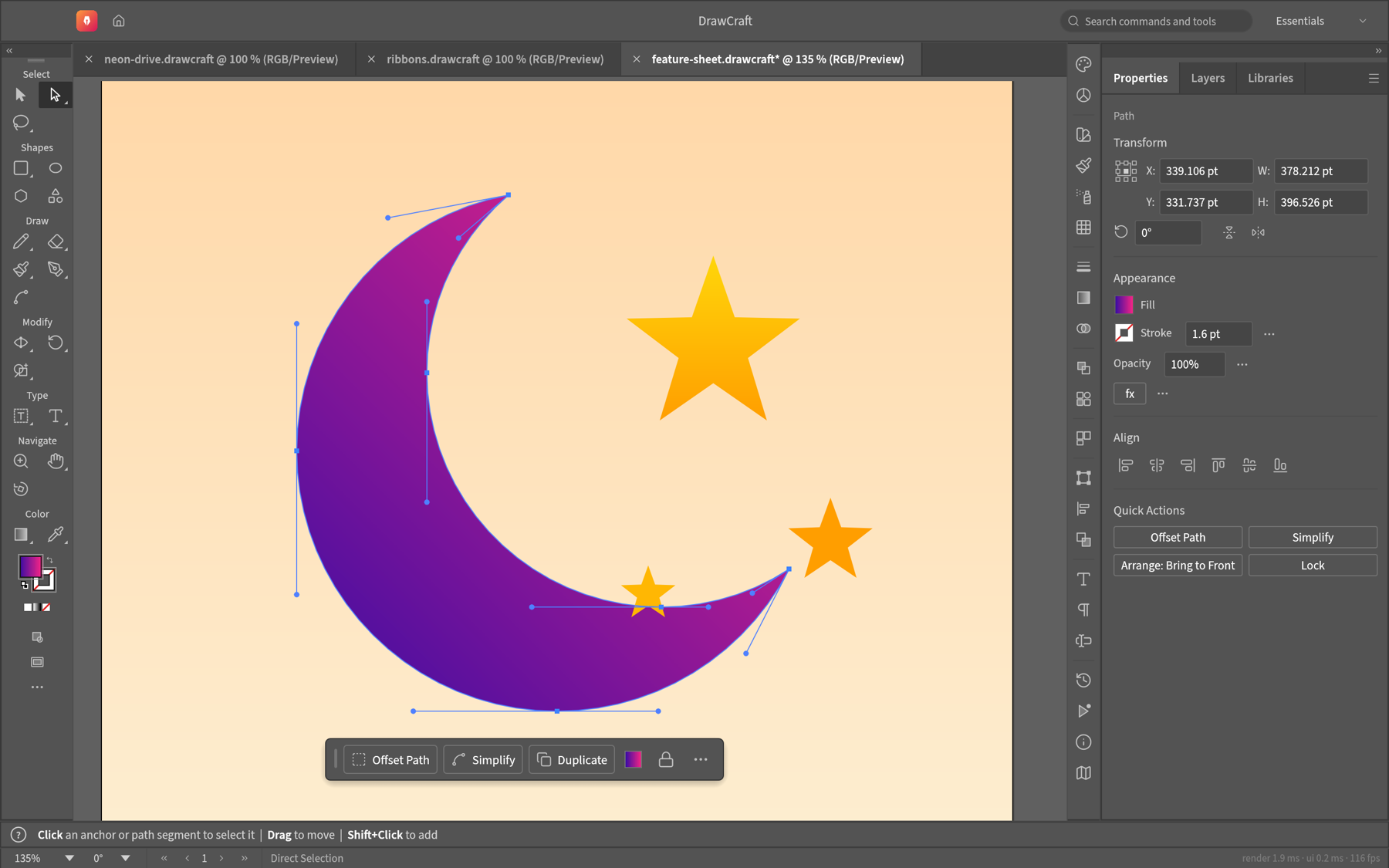Select the Hand pan tool
This screenshot has height=868, width=1389.
click(x=56, y=461)
